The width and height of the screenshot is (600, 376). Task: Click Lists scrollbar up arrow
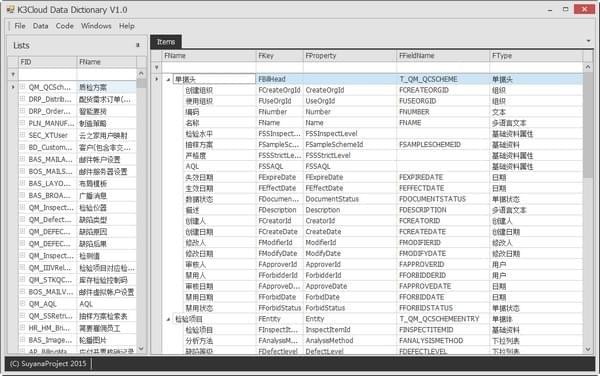coord(141,73)
